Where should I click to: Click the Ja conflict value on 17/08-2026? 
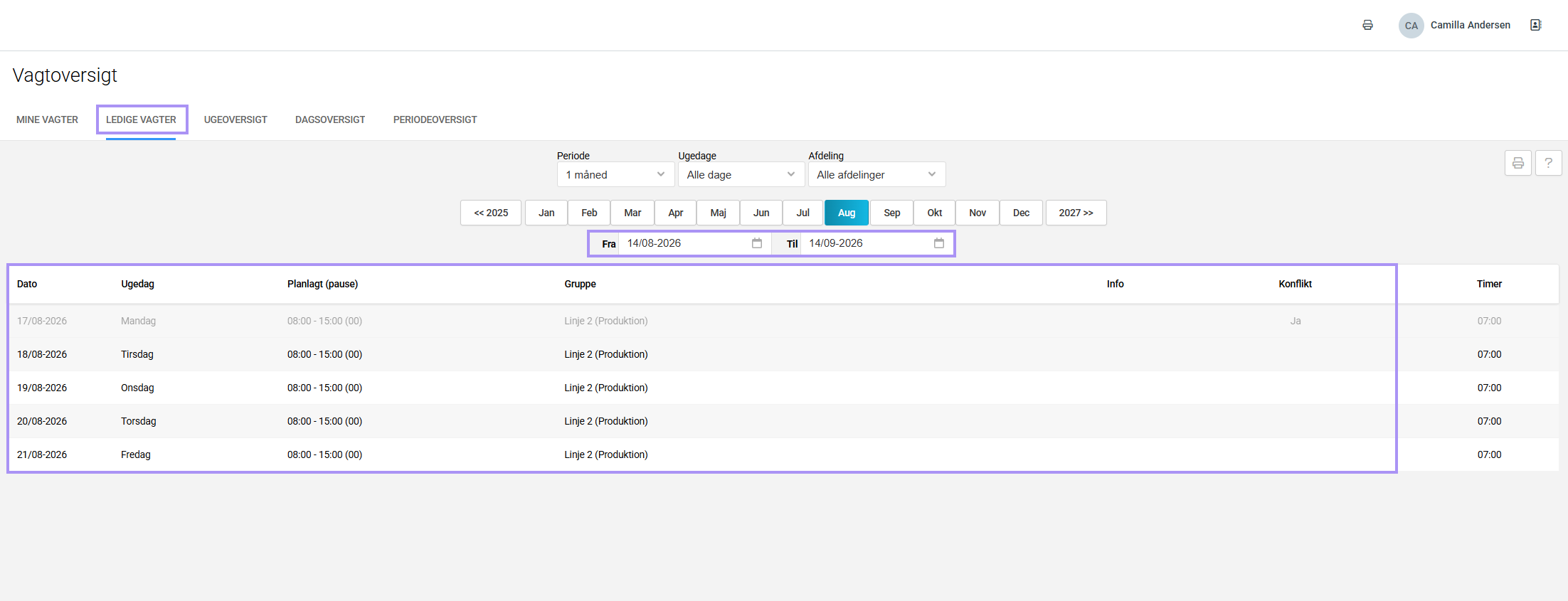click(x=1296, y=321)
